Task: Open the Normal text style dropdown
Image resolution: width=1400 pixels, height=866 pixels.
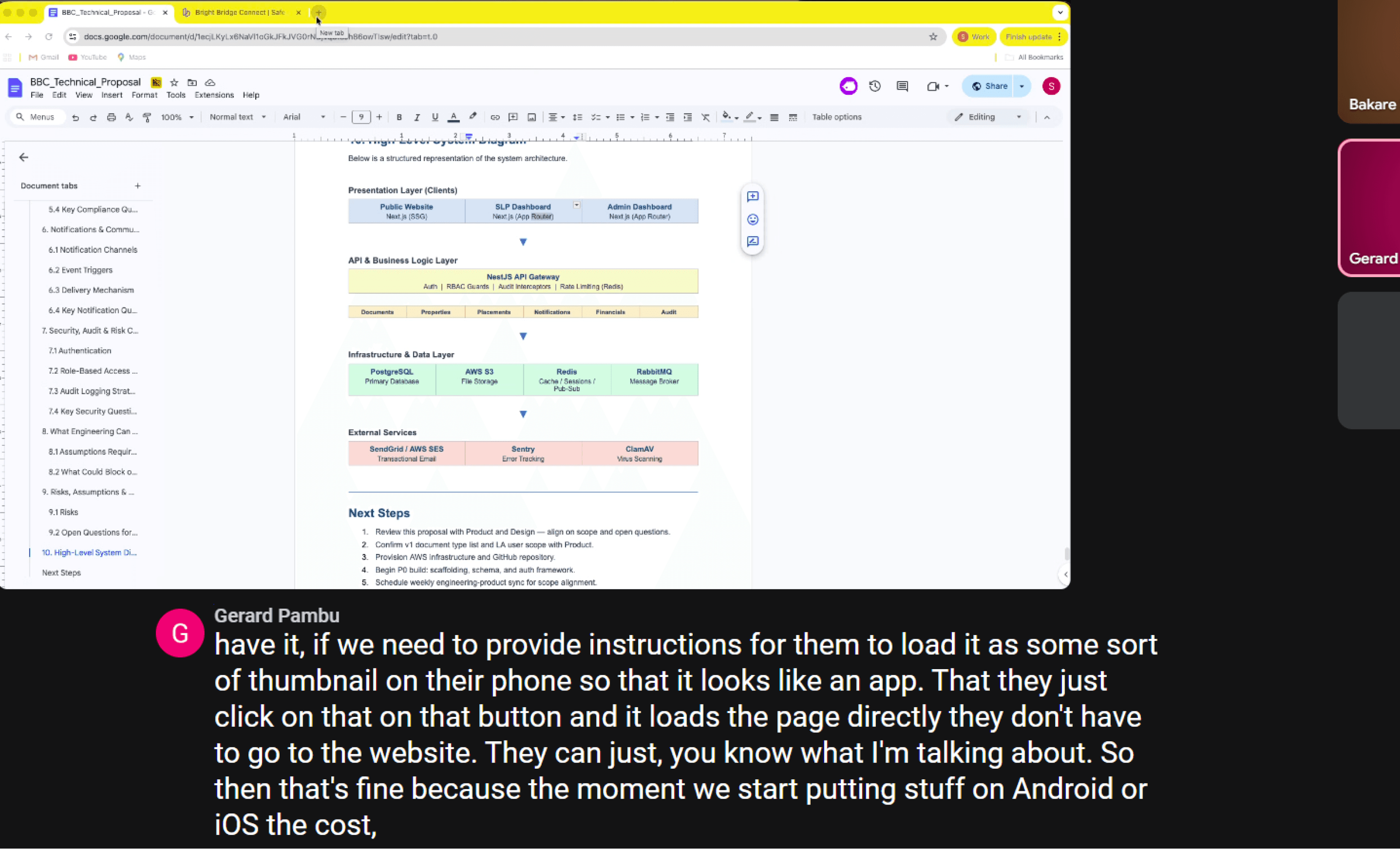Action: (238, 117)
